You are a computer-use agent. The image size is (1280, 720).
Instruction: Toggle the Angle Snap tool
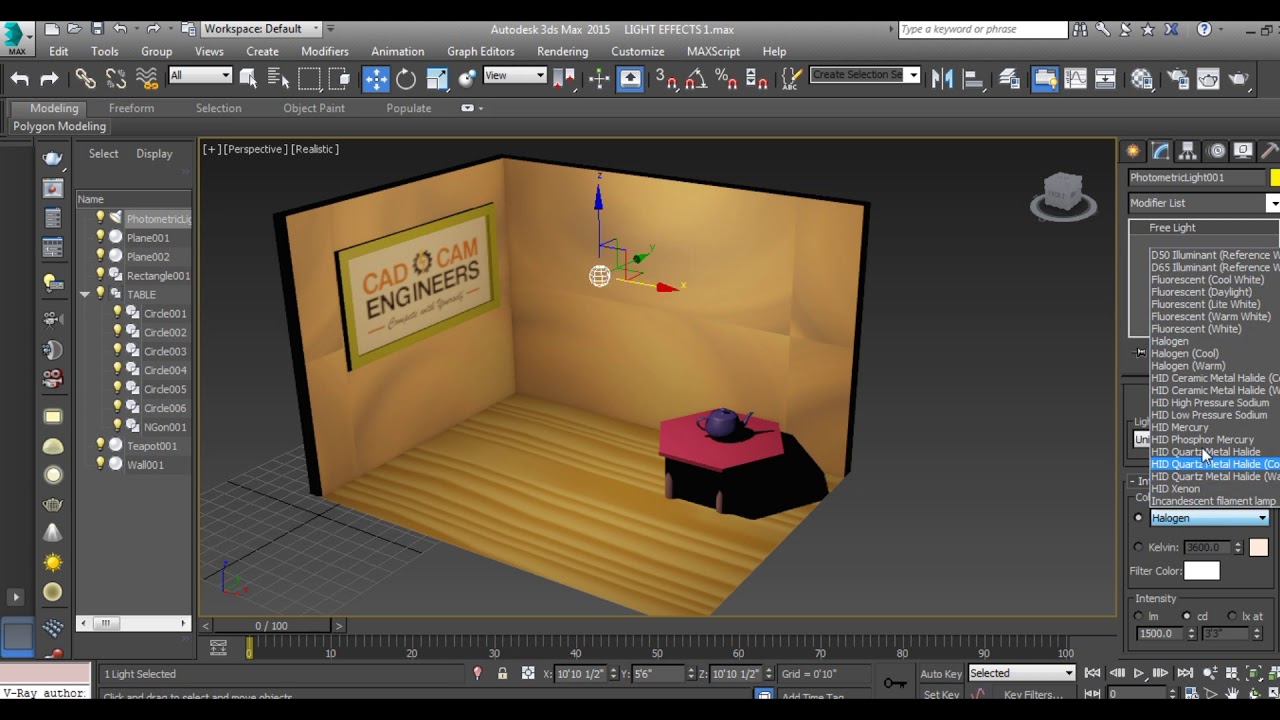[x=696, y=79]
